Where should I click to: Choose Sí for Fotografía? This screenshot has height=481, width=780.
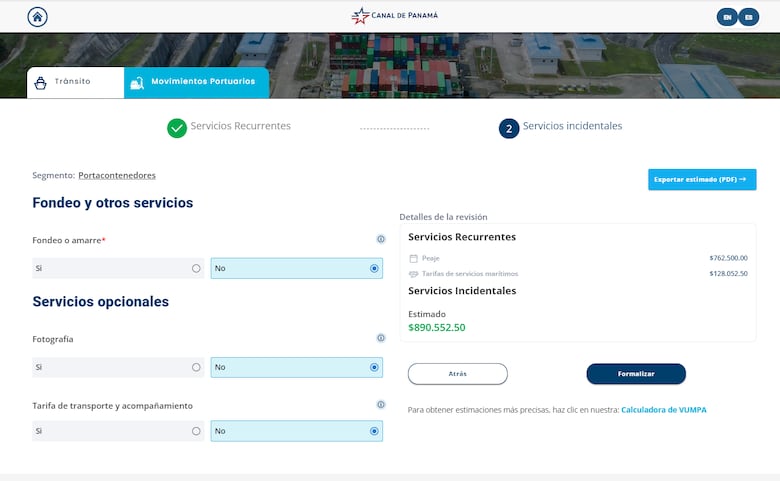click(x=196, y=367)
